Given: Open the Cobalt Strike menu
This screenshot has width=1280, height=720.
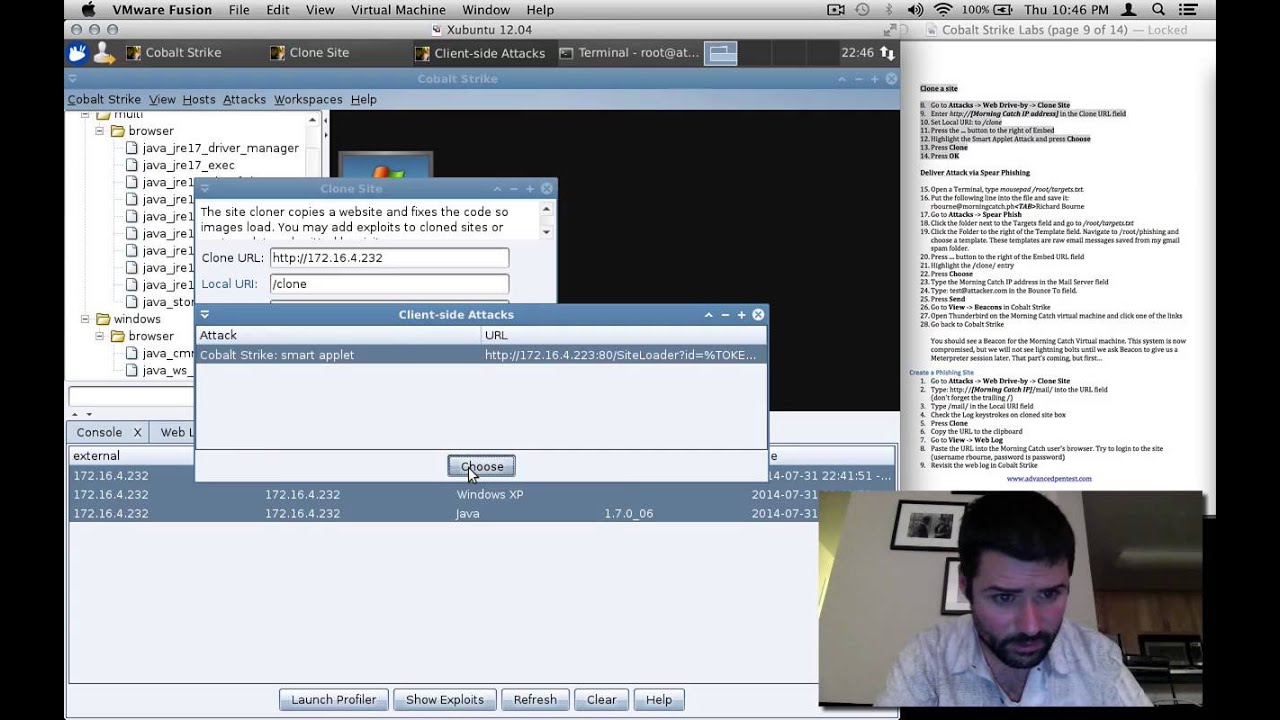Looking at the screenshot, I should point(104,99).
